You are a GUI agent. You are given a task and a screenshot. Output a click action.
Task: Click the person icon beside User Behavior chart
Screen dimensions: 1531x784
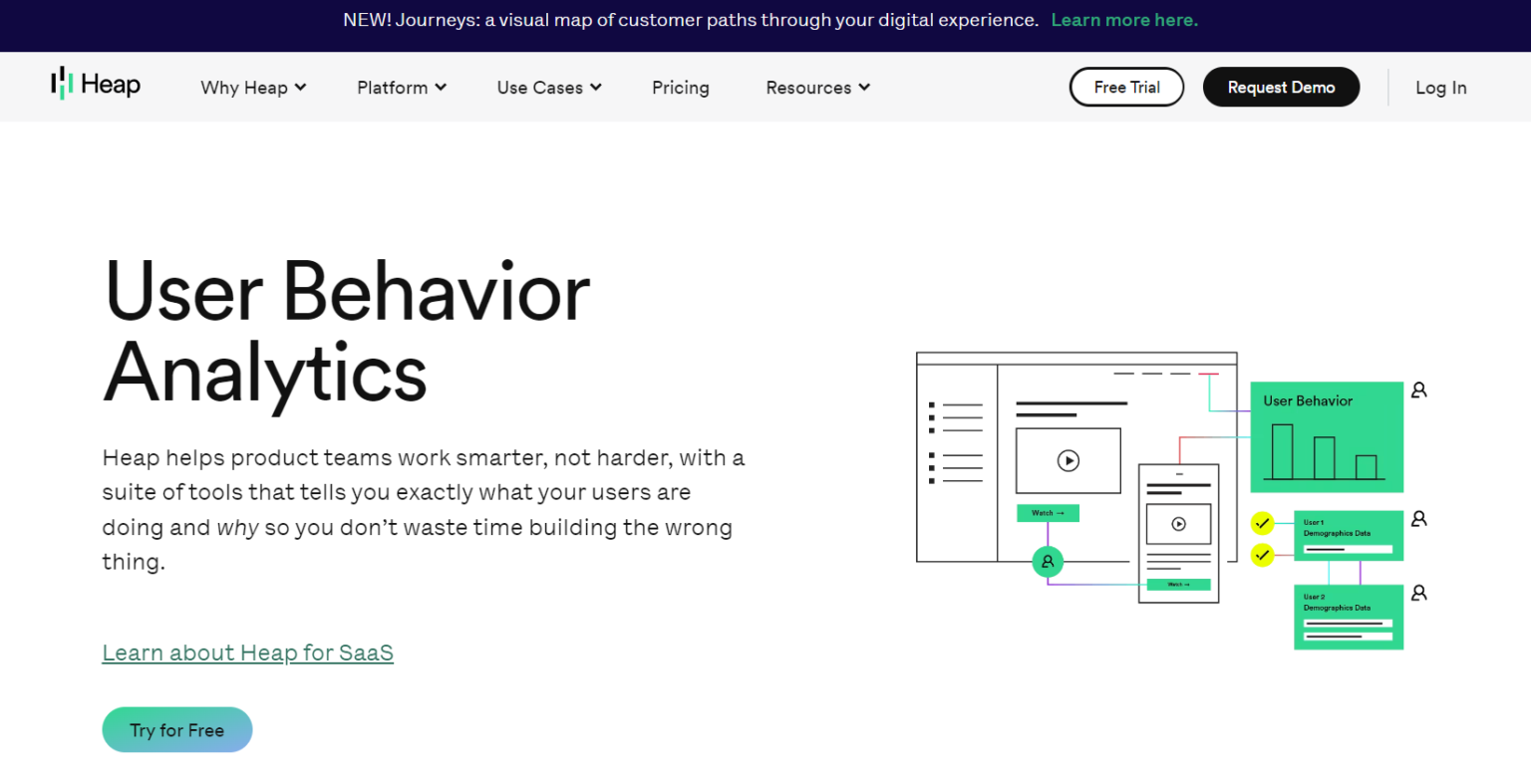pyautogui.click(x=1418, y=391)
